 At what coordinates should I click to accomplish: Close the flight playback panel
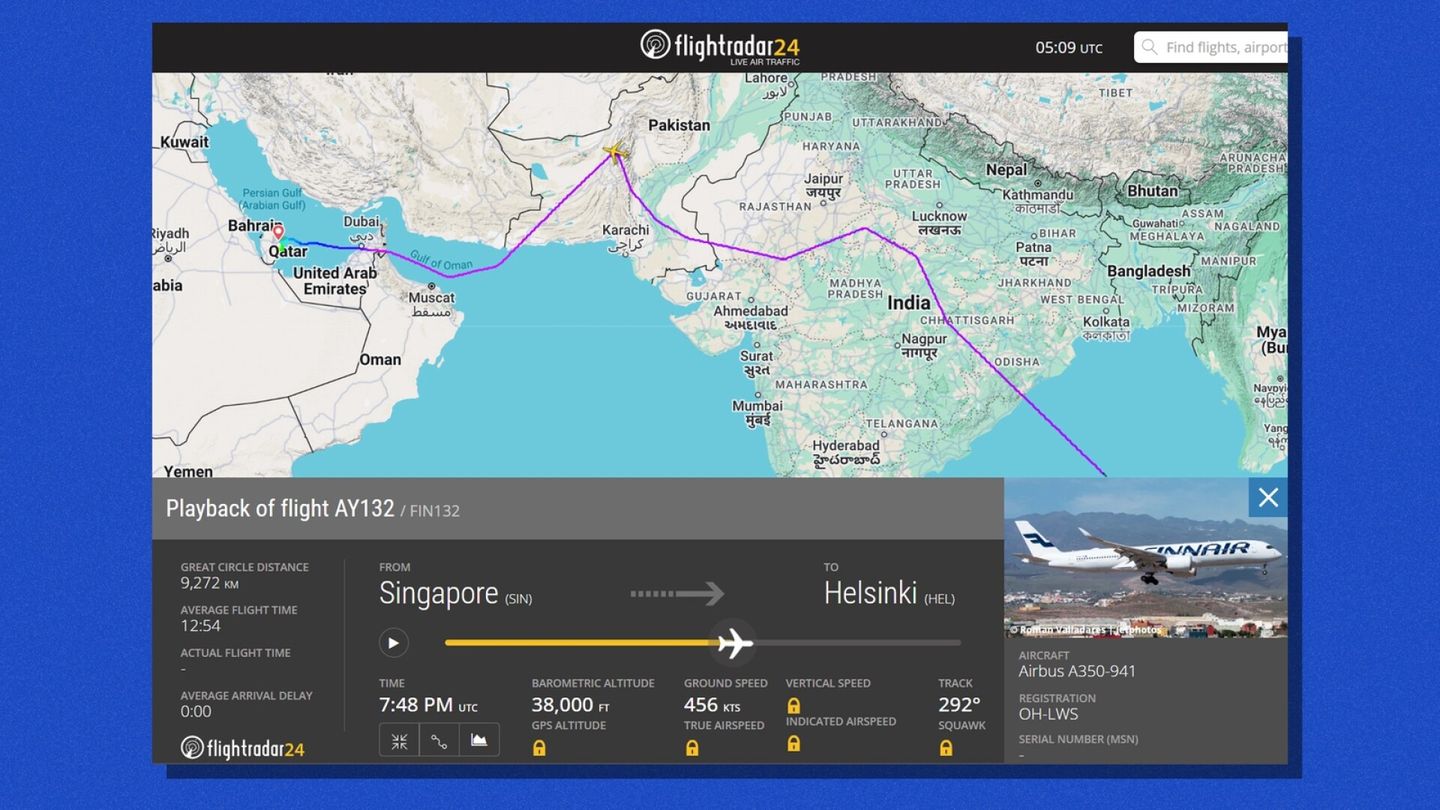click(1268, 498)
